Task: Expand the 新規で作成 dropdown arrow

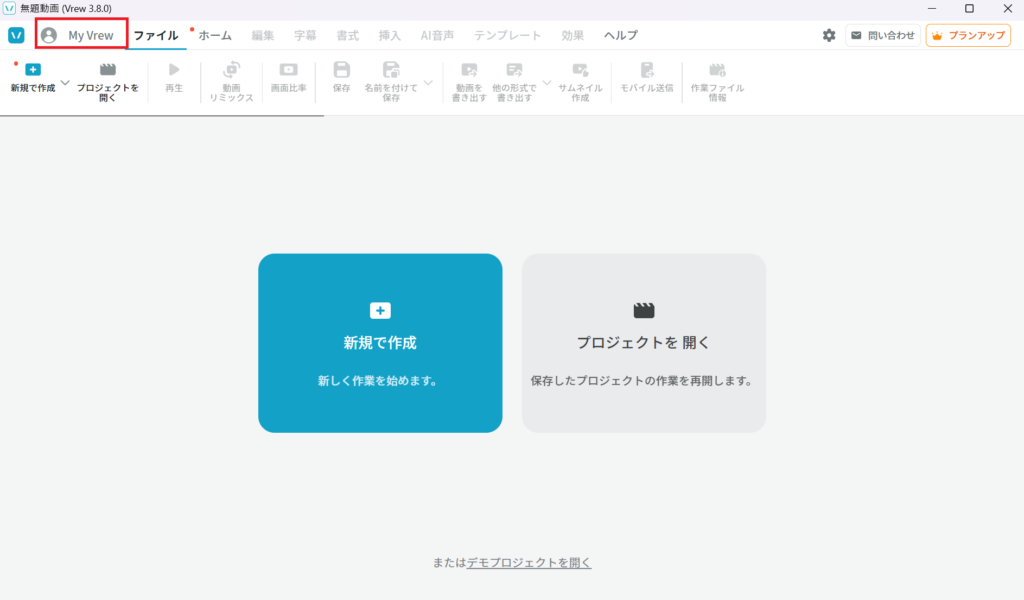Action: click(65, 82)
